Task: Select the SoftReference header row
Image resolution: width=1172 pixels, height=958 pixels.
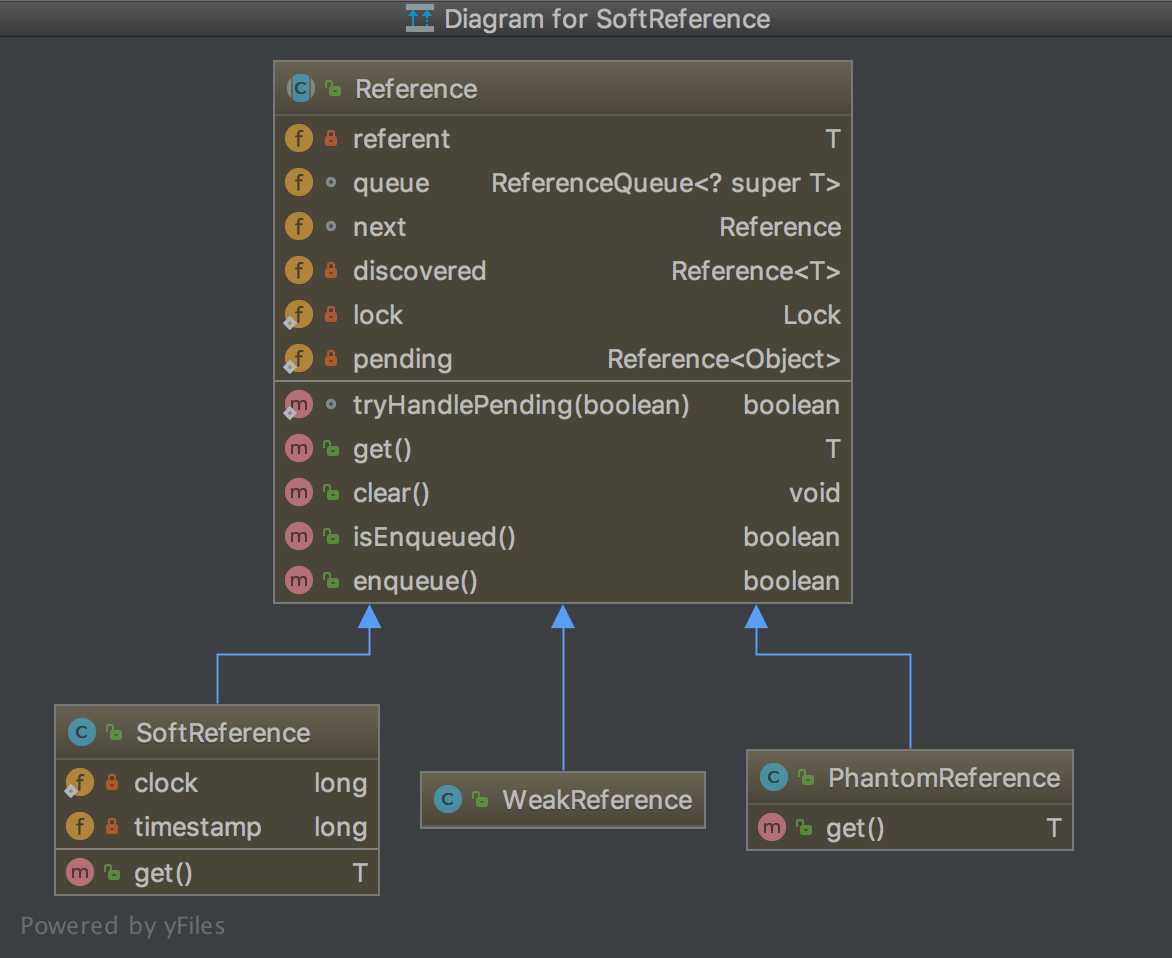Action: 216,732
